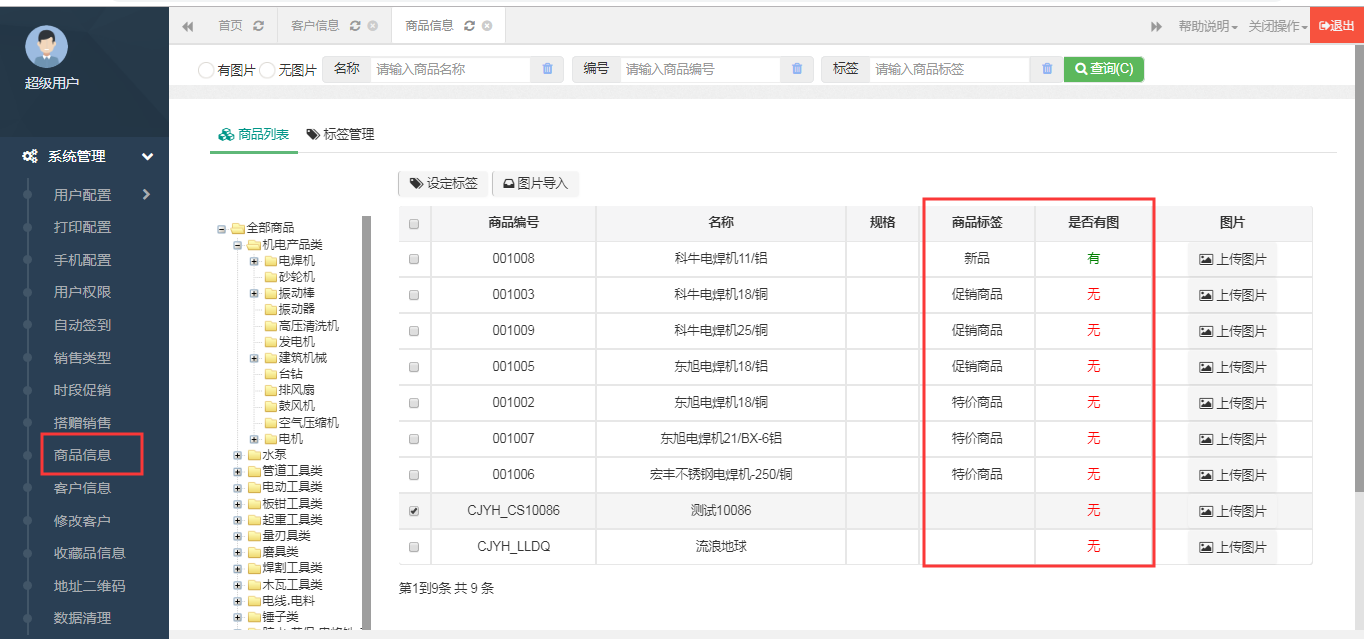The width and height of the screenshot is (1364, 639).
Task: Click refresh icon on 商品信息 tab
Action: point(470,26)
